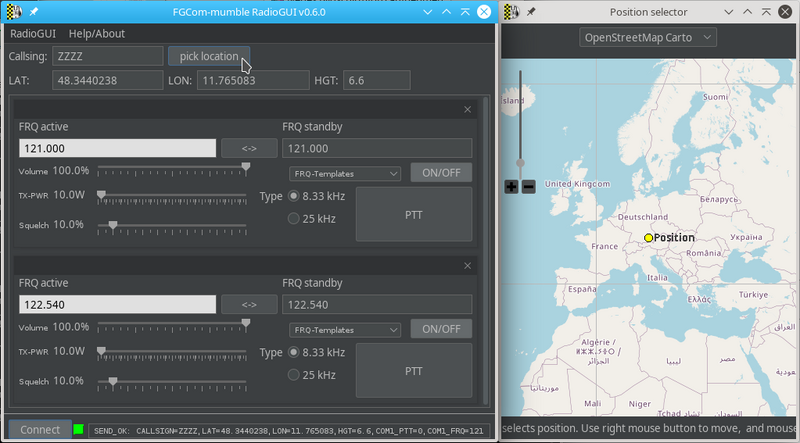Click the pin icon in Position selector title bar

click(531, 12)
